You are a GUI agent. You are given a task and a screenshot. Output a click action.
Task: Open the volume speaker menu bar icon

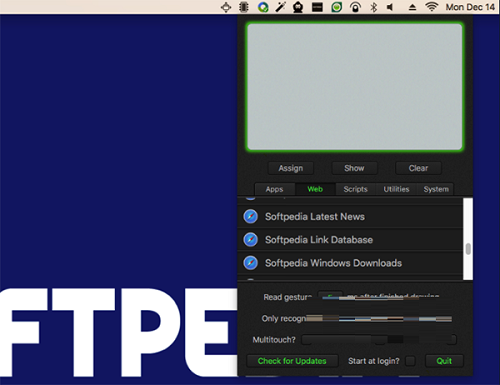coord(390,7)
